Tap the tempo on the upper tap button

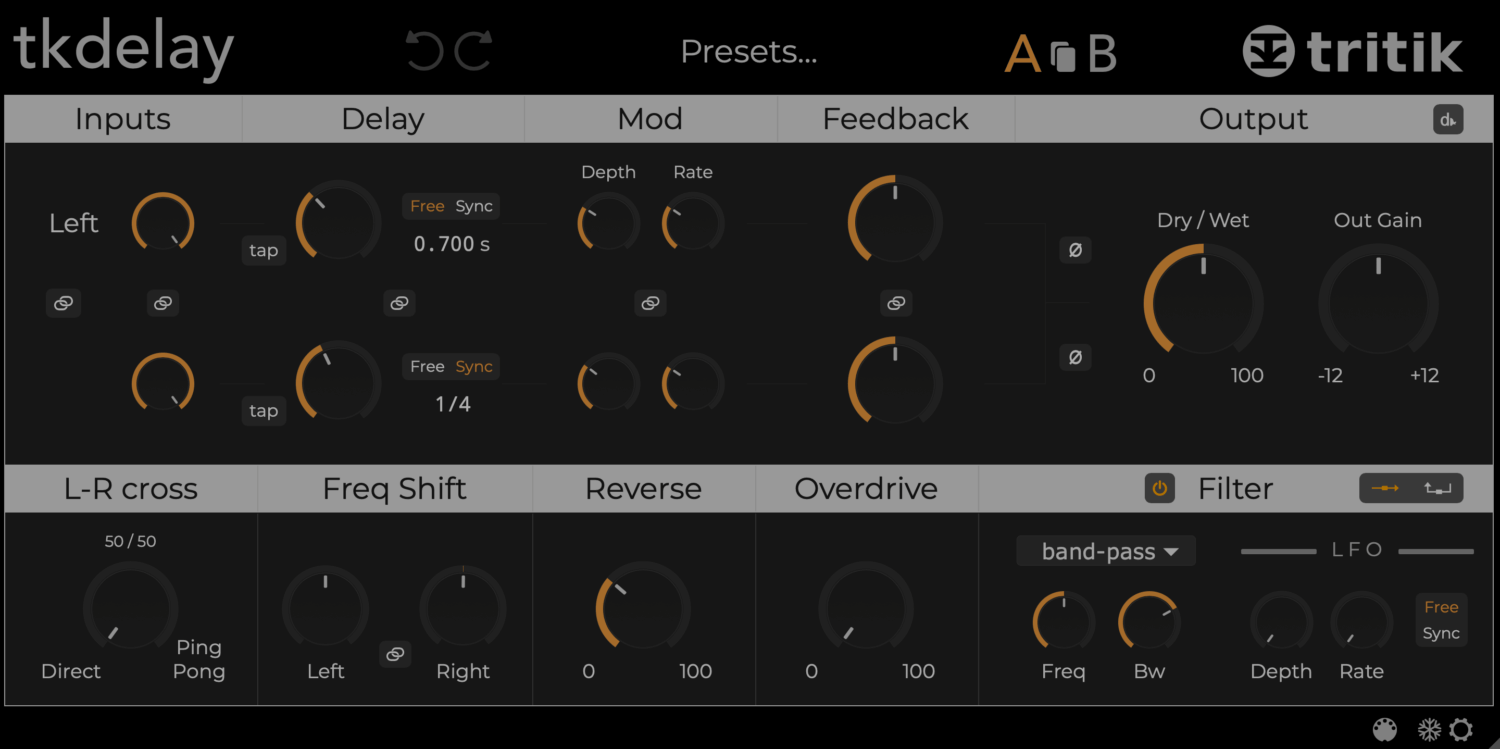point(263,251)
